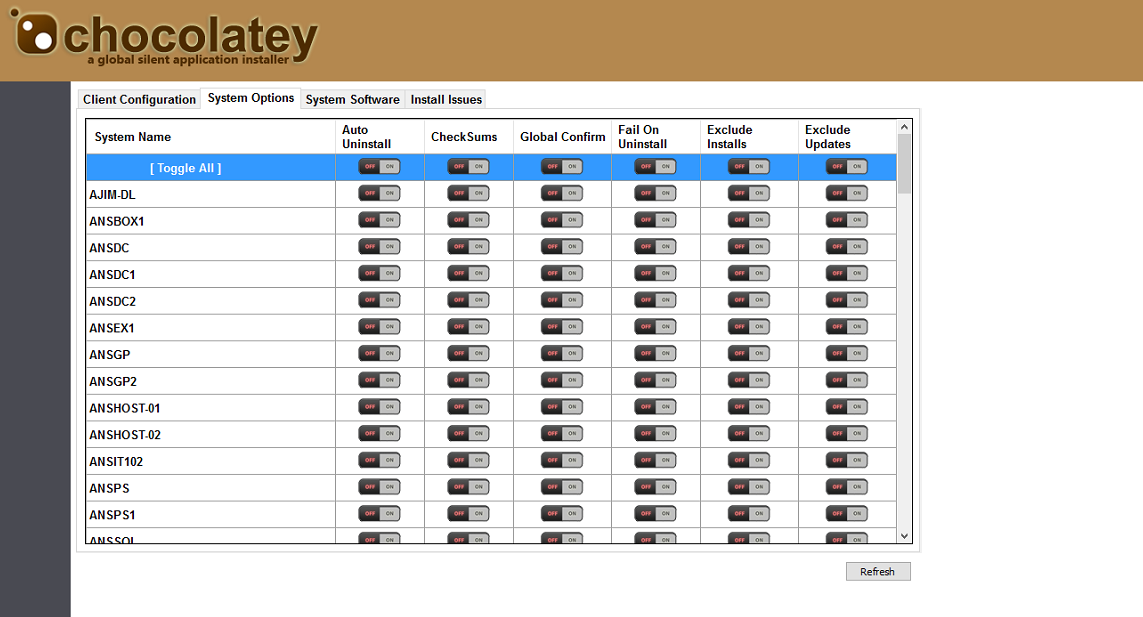1143x617 pixels.
Task: Click the scrollbar down arrow
Action: coord(904,536)
